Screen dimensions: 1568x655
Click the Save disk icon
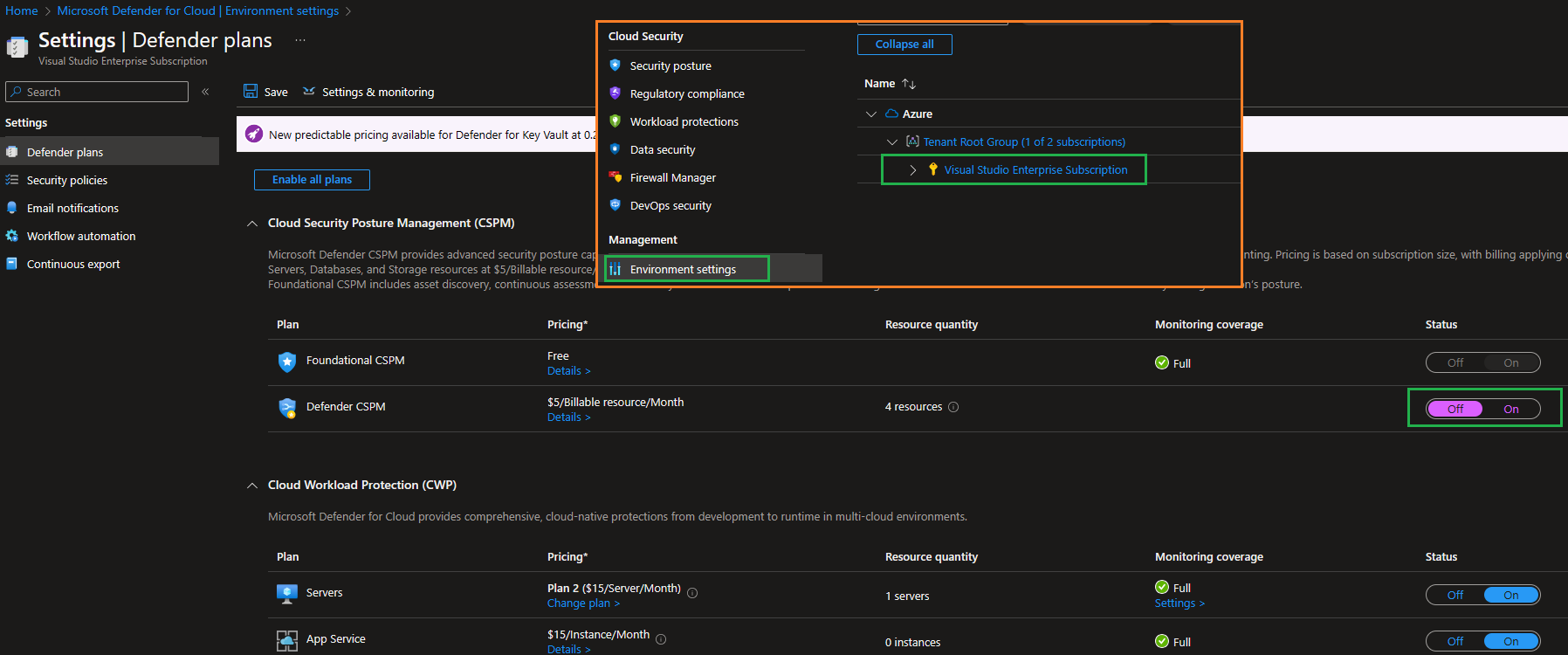click(x=251, y=91)
